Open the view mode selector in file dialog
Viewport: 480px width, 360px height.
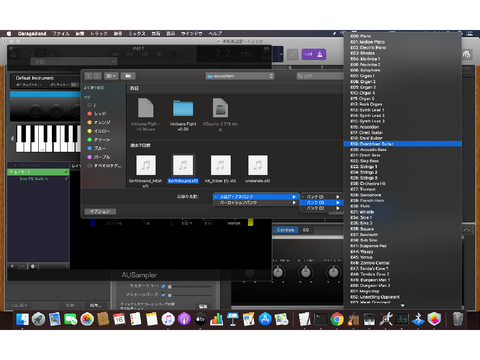111,76
